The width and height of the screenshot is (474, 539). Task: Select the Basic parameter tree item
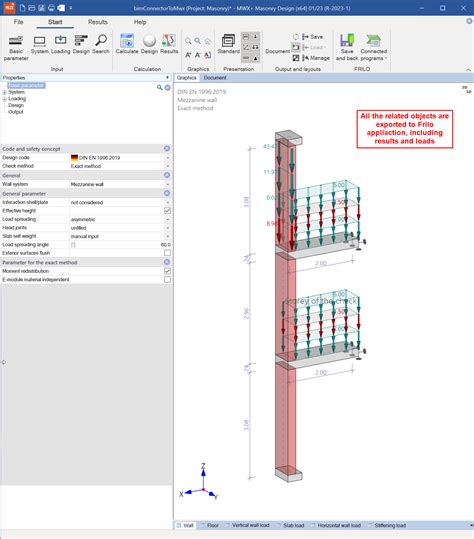tap(26, 85)
